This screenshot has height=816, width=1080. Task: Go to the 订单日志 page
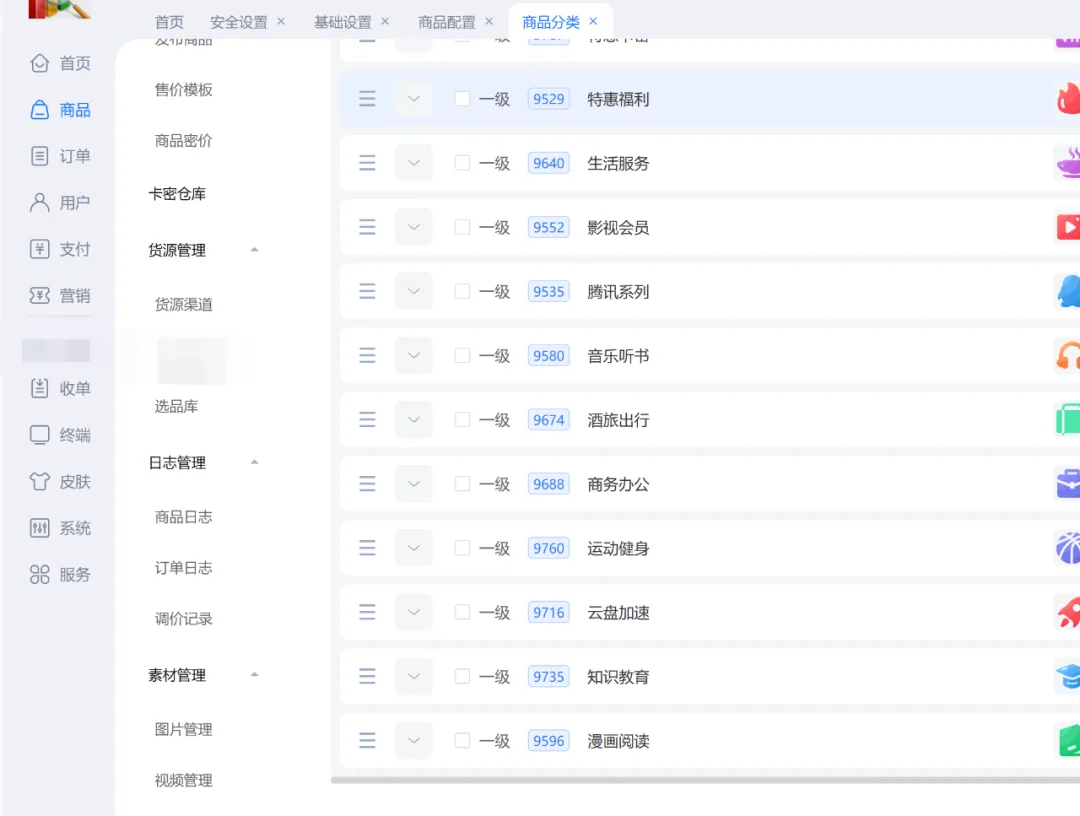pyautogui.click(x=183, y=567)
